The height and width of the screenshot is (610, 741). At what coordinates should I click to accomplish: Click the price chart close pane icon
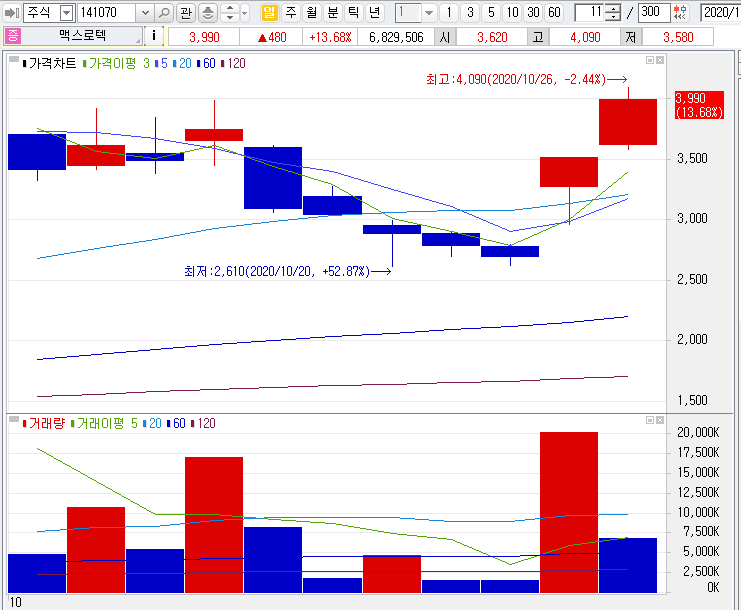[x=660, y=60]
